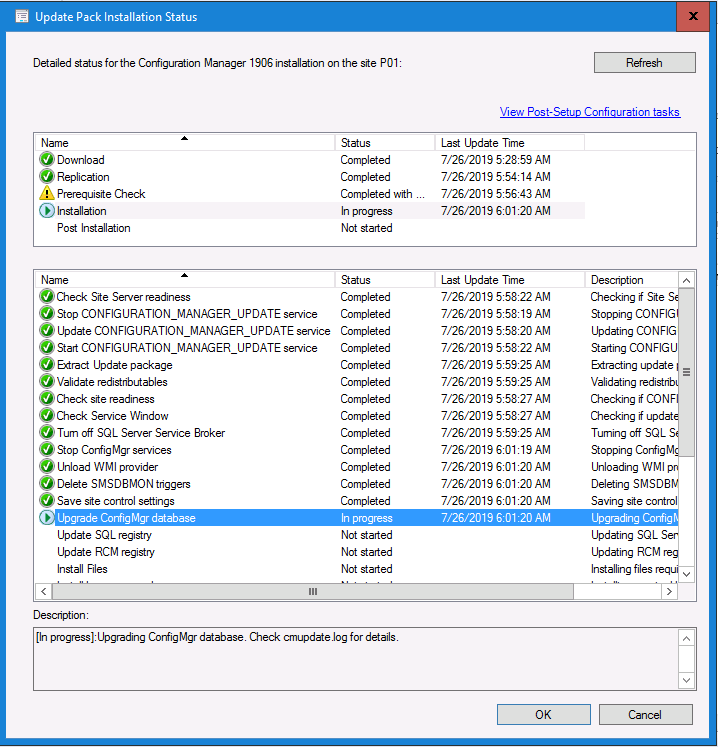Click inside the Description text box

[356, 659]
